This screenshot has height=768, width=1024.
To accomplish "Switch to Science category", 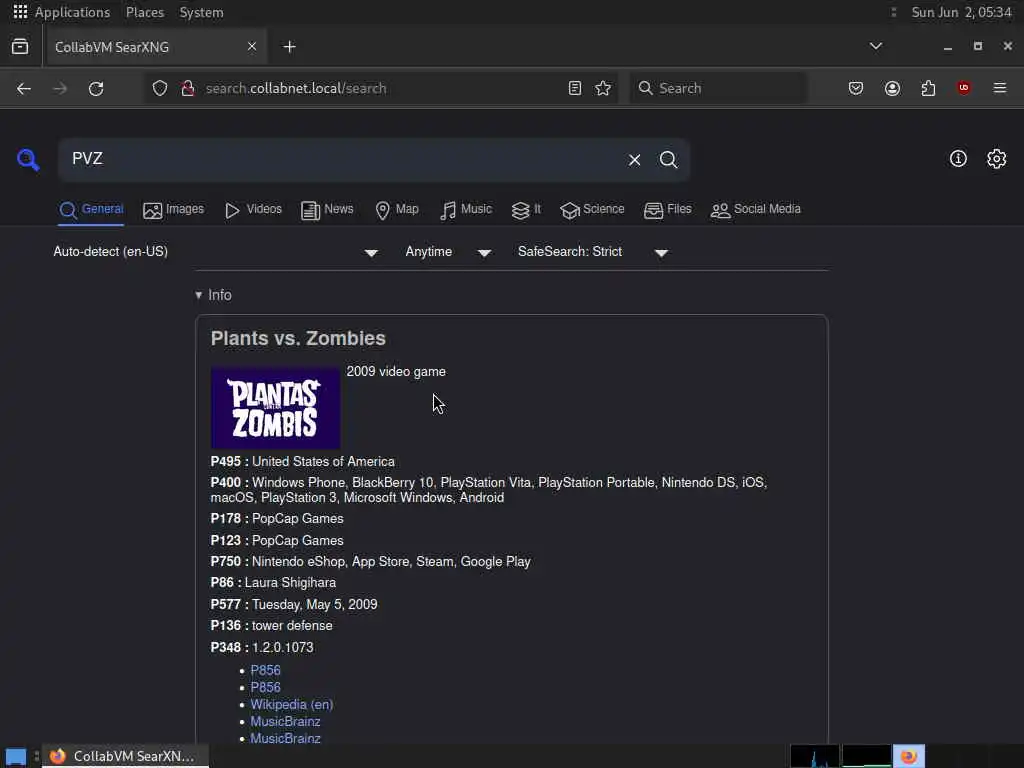I will coord(592,210).
